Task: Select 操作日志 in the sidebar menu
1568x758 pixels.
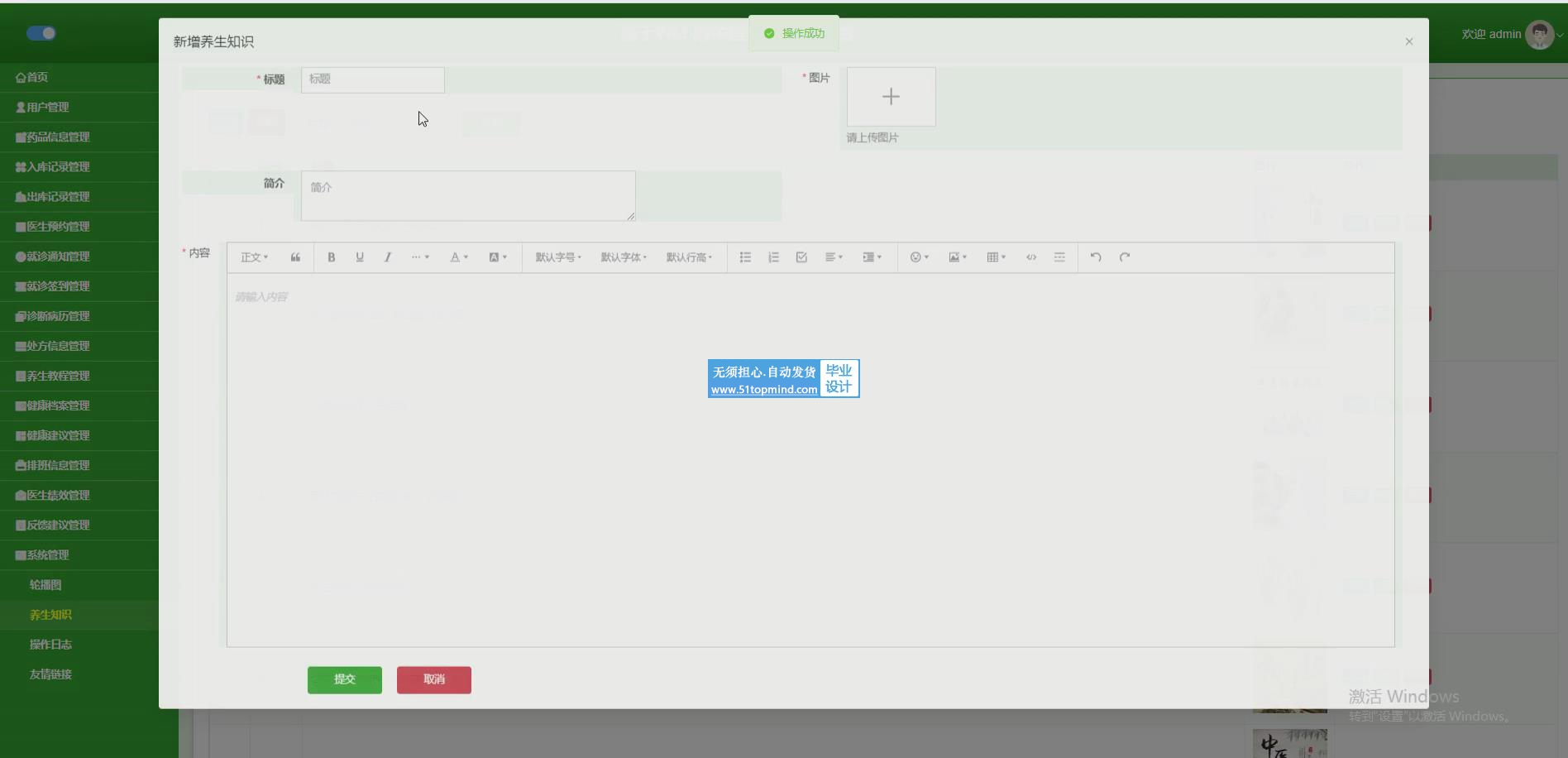Action: click(x=50, y=645)
